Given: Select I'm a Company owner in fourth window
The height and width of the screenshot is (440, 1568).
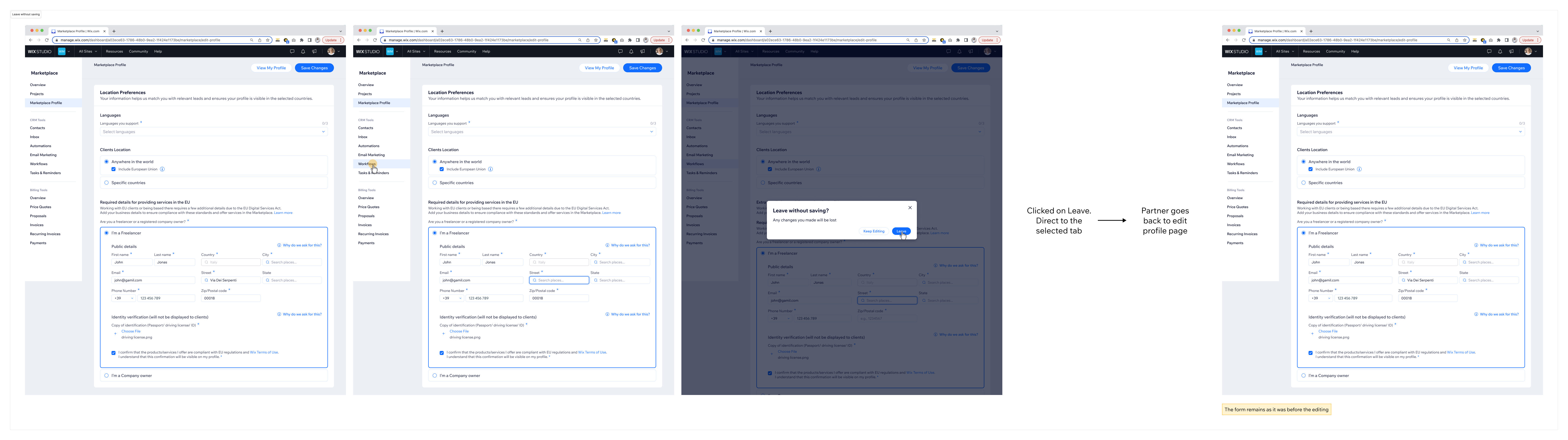Looking at the screenshot, I should coord(1304,376).
